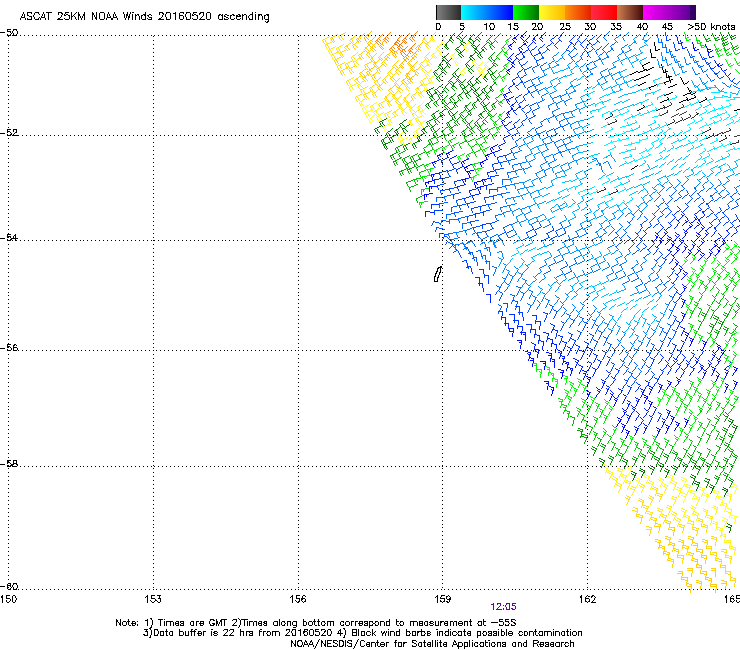This screenshot has height=650, width=740.
Task: Click the -58 latitude axis label
Action: tap(9, 464)
